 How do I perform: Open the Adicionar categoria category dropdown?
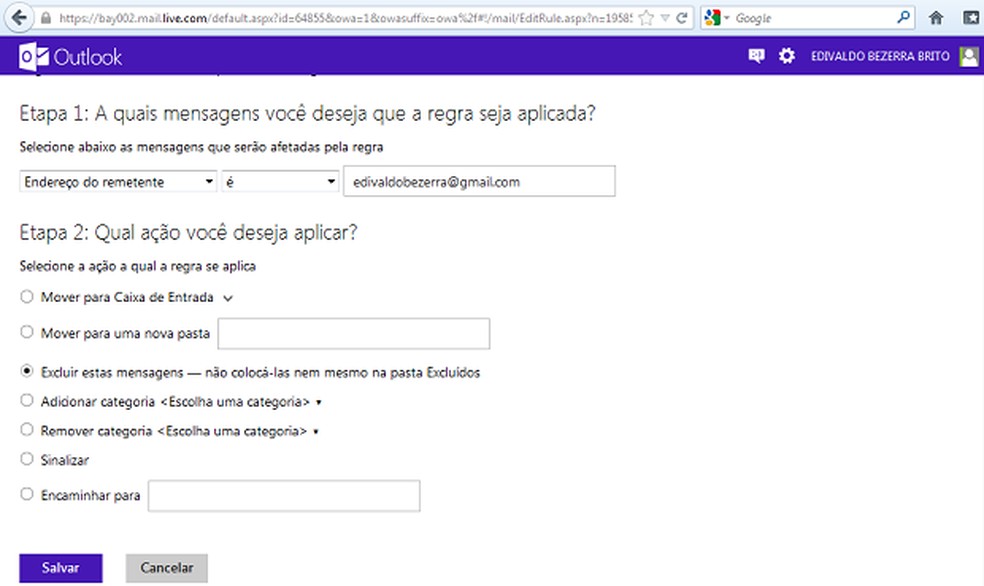(x=242, y=402)
